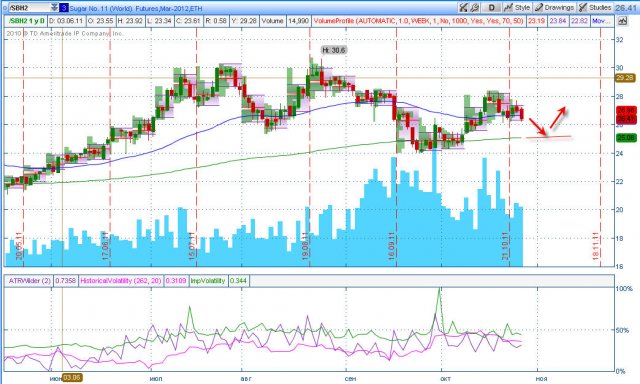The height and width of the screenshot is (384, 640).
Task: Open the symbol dropdown arrow next to /SBH2
Action: [54, 8]
